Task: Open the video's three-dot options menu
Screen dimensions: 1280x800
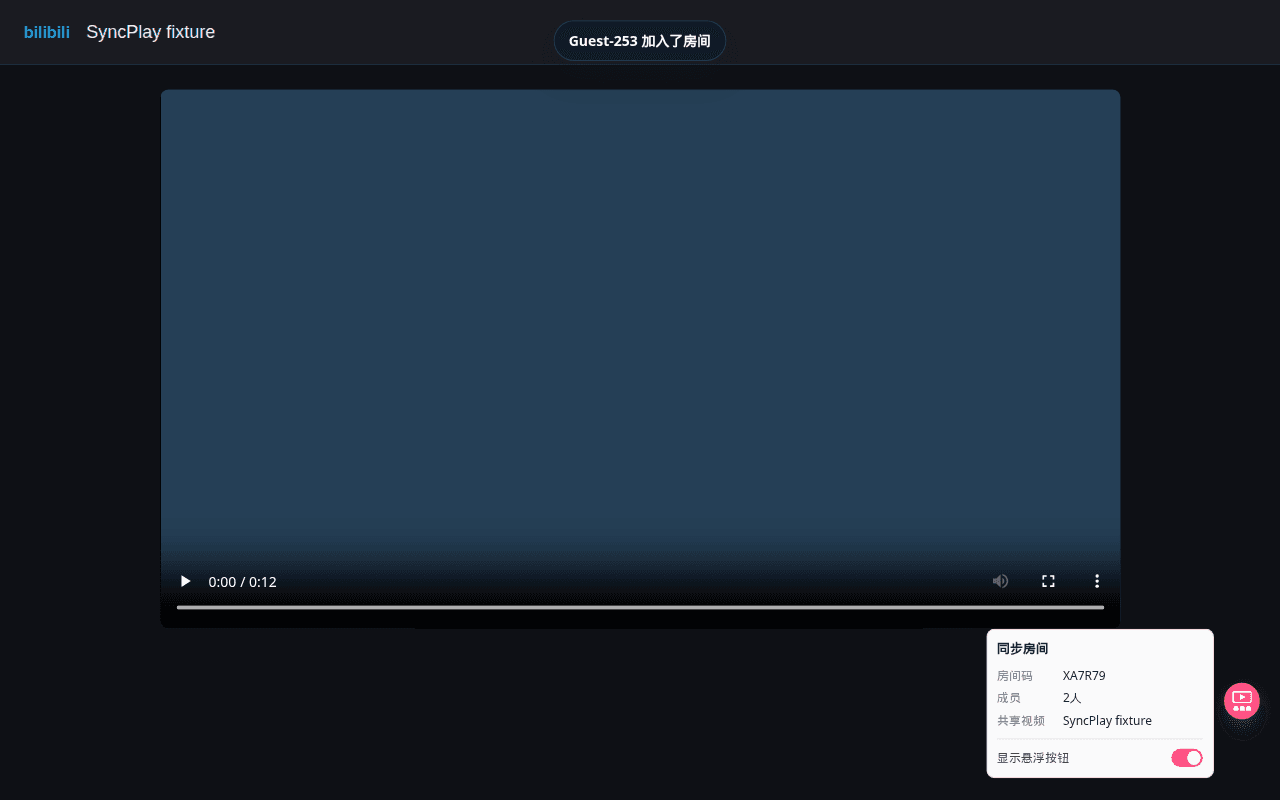Action: tap(1096, 581)
